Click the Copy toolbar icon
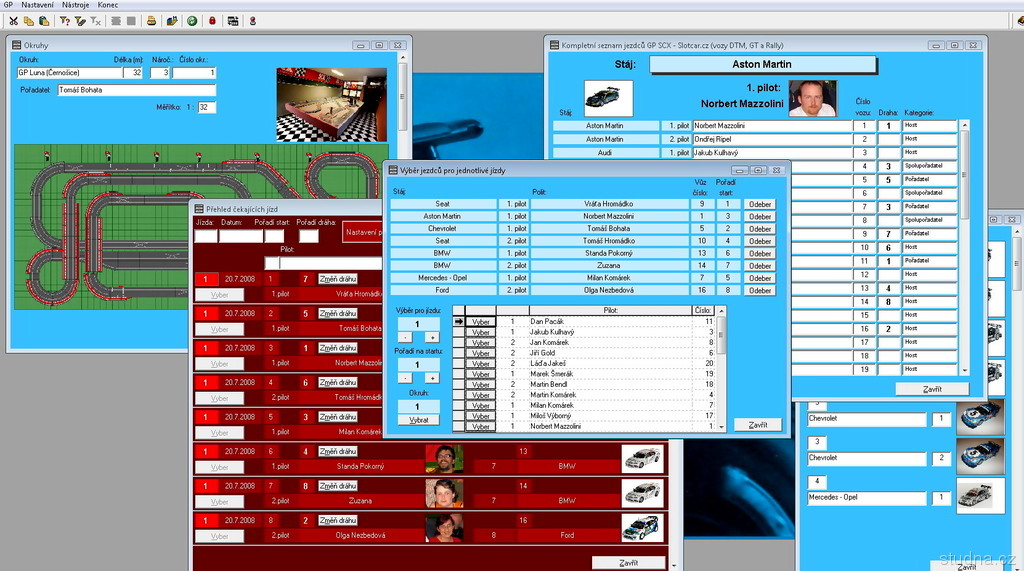This screenshot has width=1024, height=571. (29, 21)
